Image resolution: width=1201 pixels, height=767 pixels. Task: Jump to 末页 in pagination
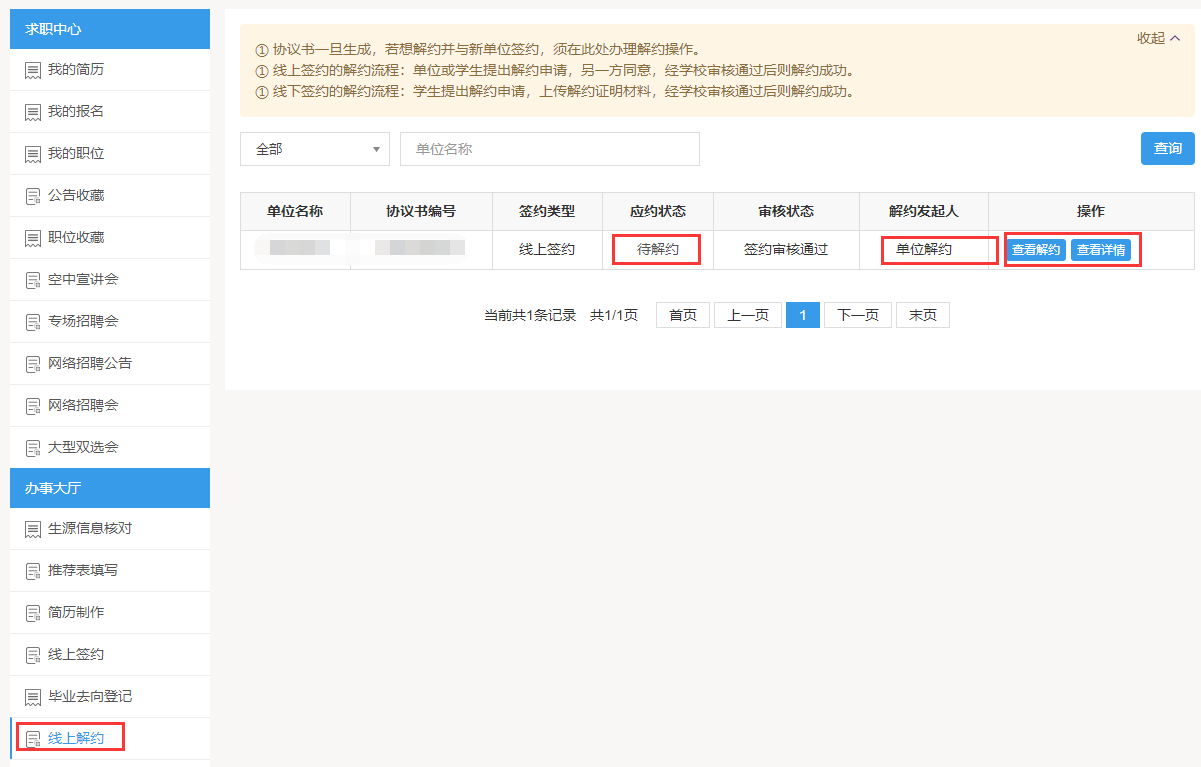point(922,315)
